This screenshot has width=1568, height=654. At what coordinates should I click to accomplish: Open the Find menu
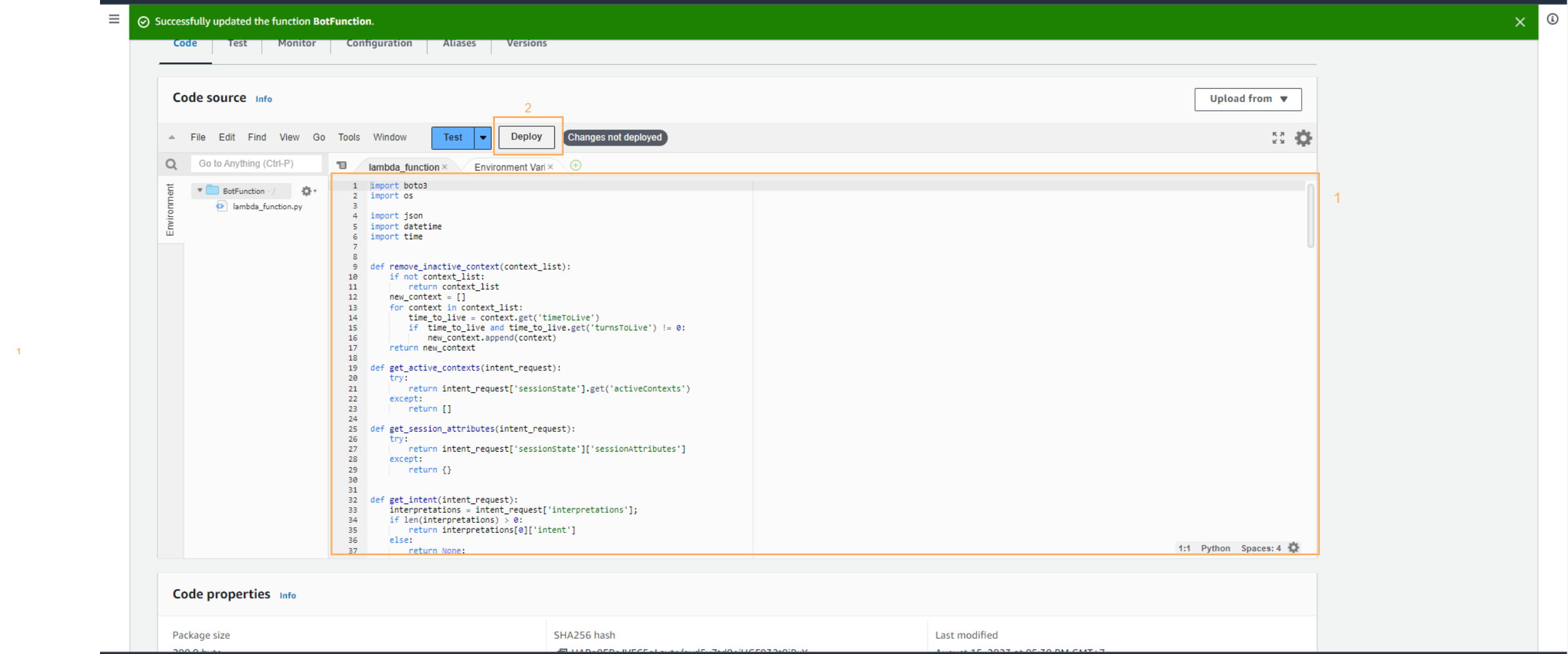click(256, 137)
